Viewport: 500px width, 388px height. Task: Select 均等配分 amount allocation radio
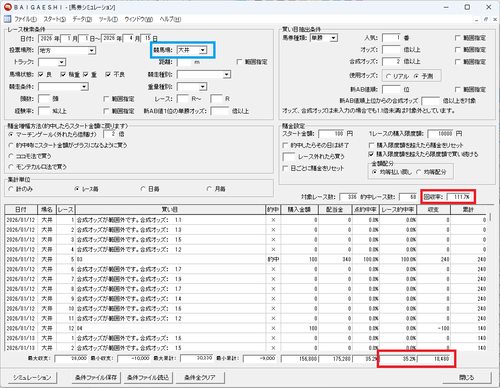click(x=419, y=172)
